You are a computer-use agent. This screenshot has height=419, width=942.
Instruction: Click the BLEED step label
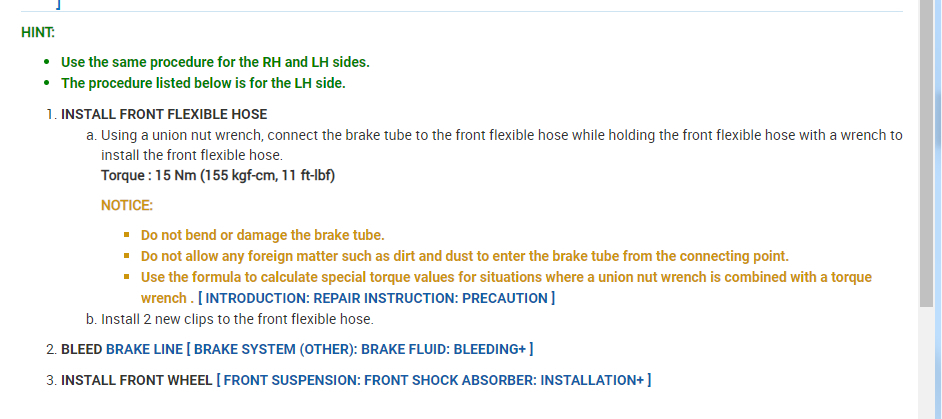pos(81,349)
